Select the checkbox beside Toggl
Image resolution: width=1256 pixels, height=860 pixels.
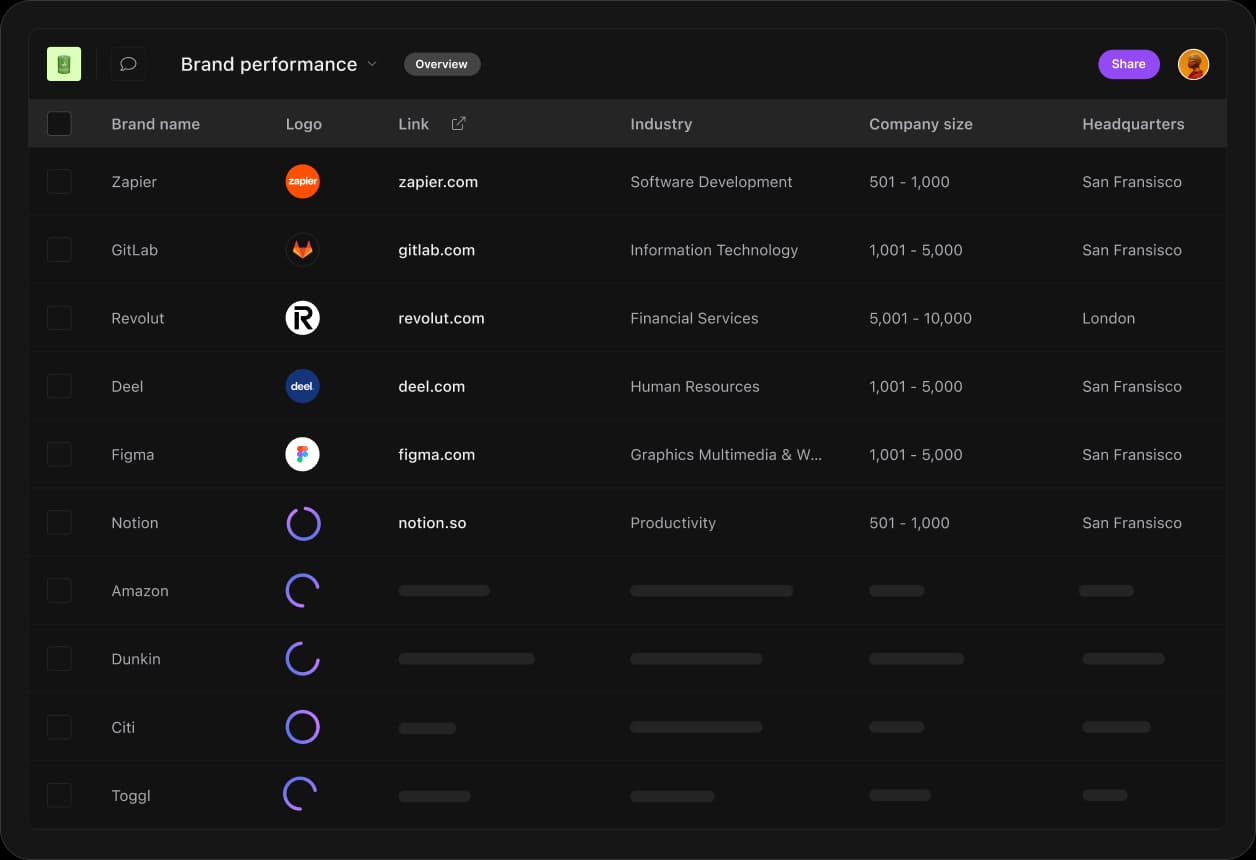point(59,795)
